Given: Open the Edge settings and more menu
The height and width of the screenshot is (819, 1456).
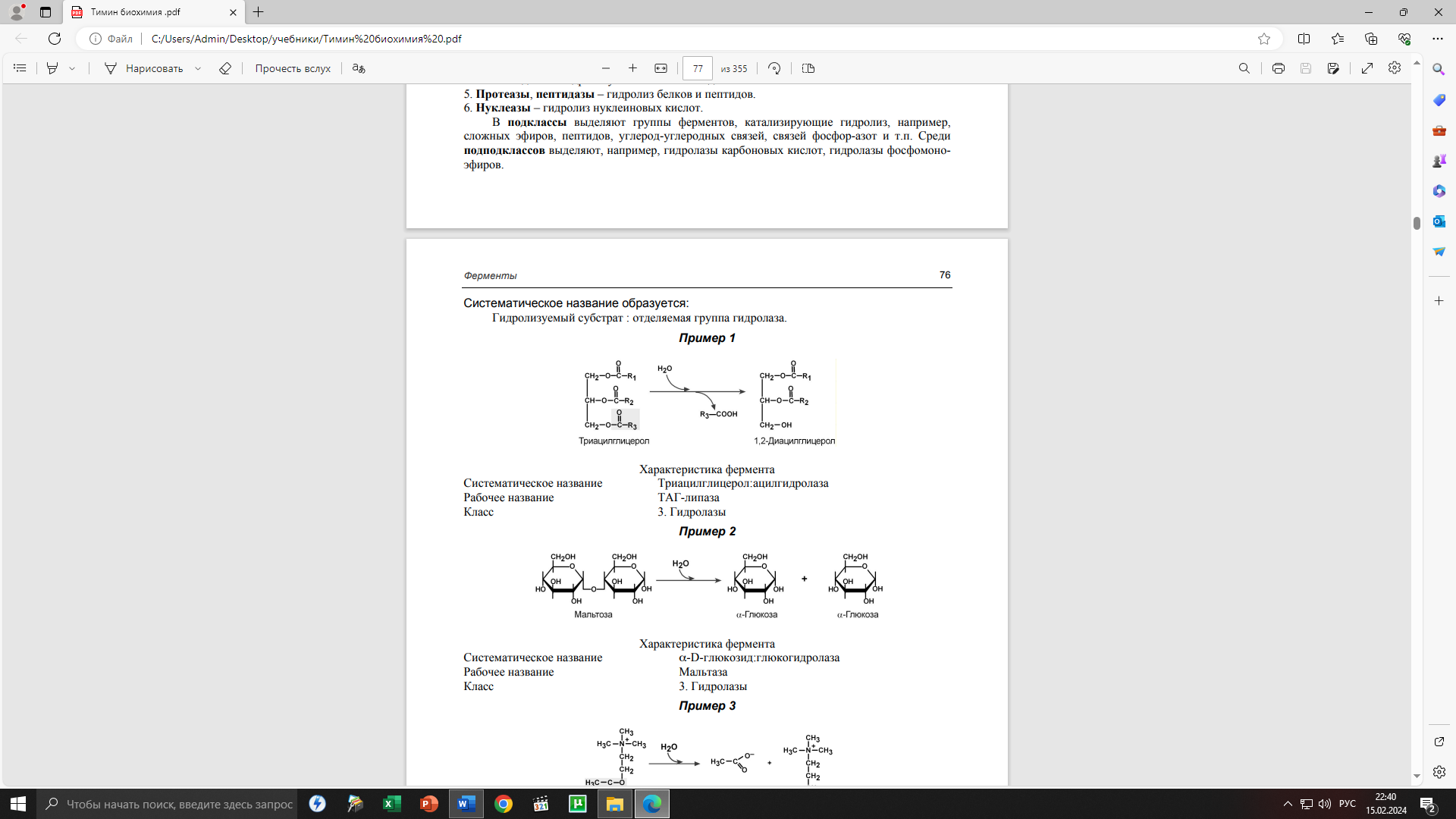Looking at the screenshot, I should (1438, 39).
